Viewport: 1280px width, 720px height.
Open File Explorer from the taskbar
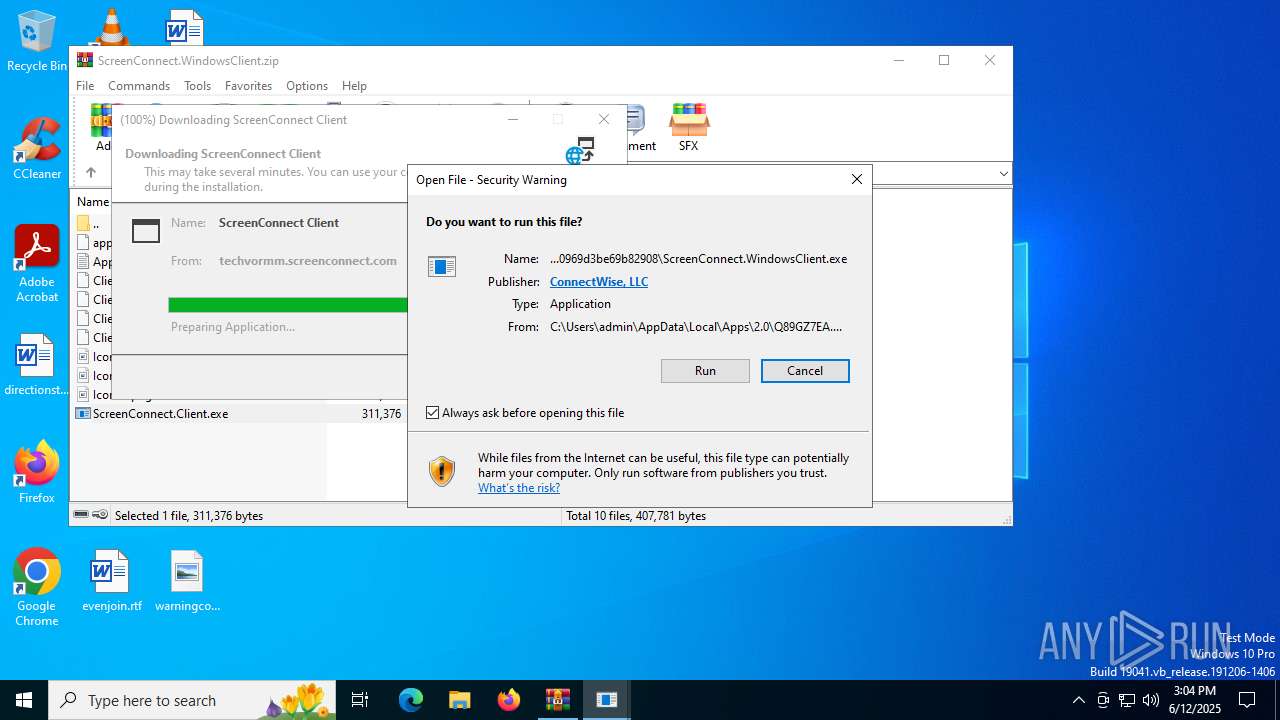(459, 700)
